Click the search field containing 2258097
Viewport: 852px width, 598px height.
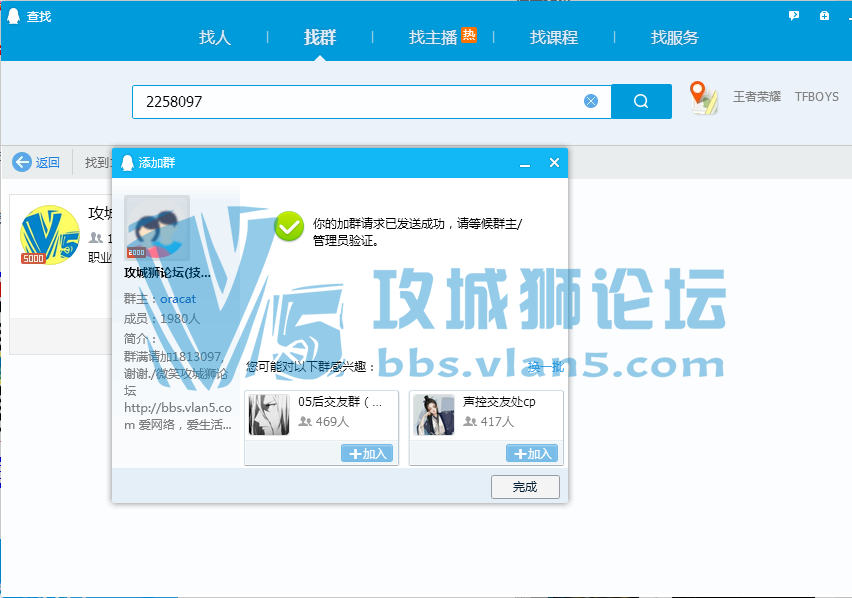(x=372, y=102)
